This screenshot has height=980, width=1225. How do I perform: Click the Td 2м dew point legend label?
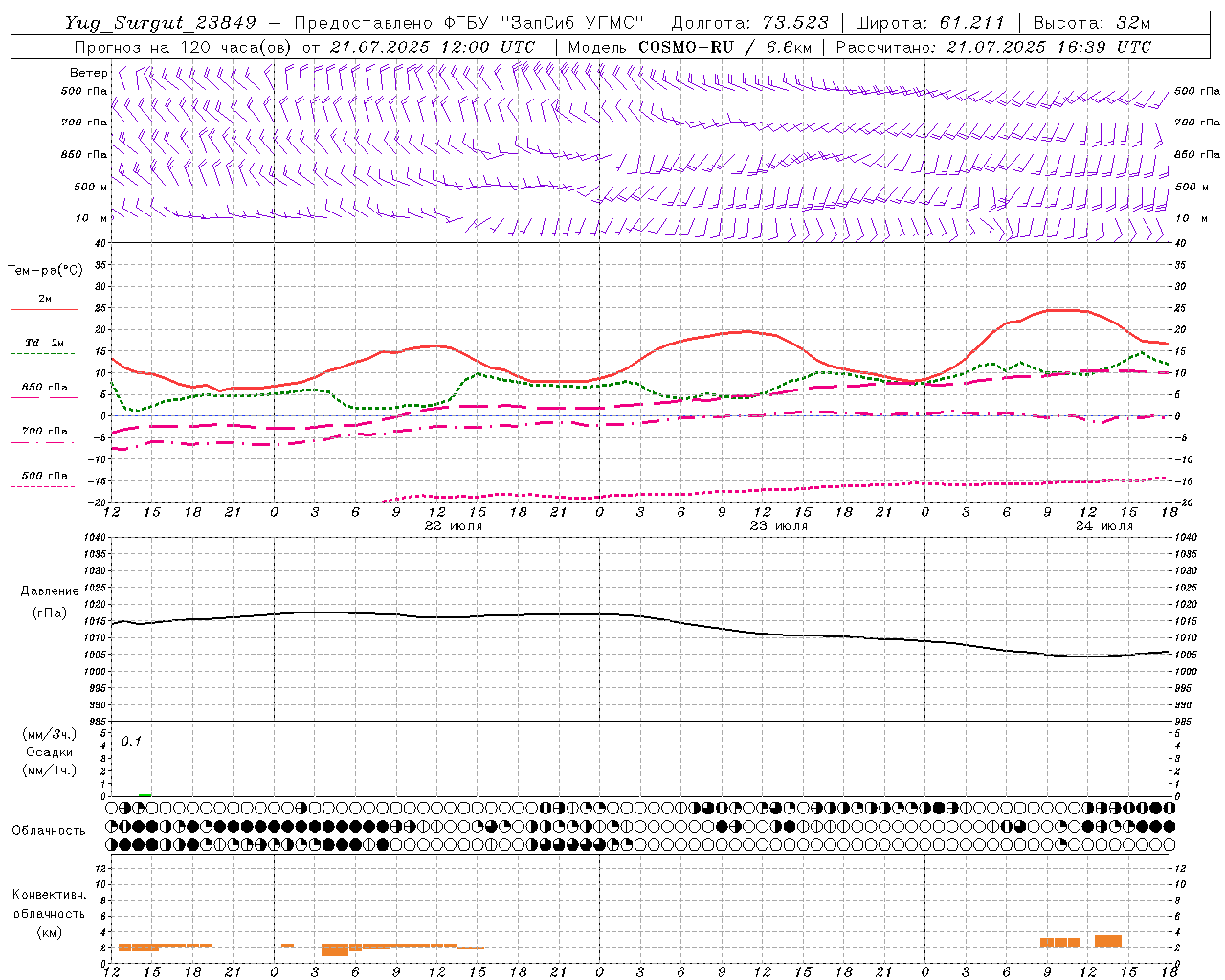(44, 343)
